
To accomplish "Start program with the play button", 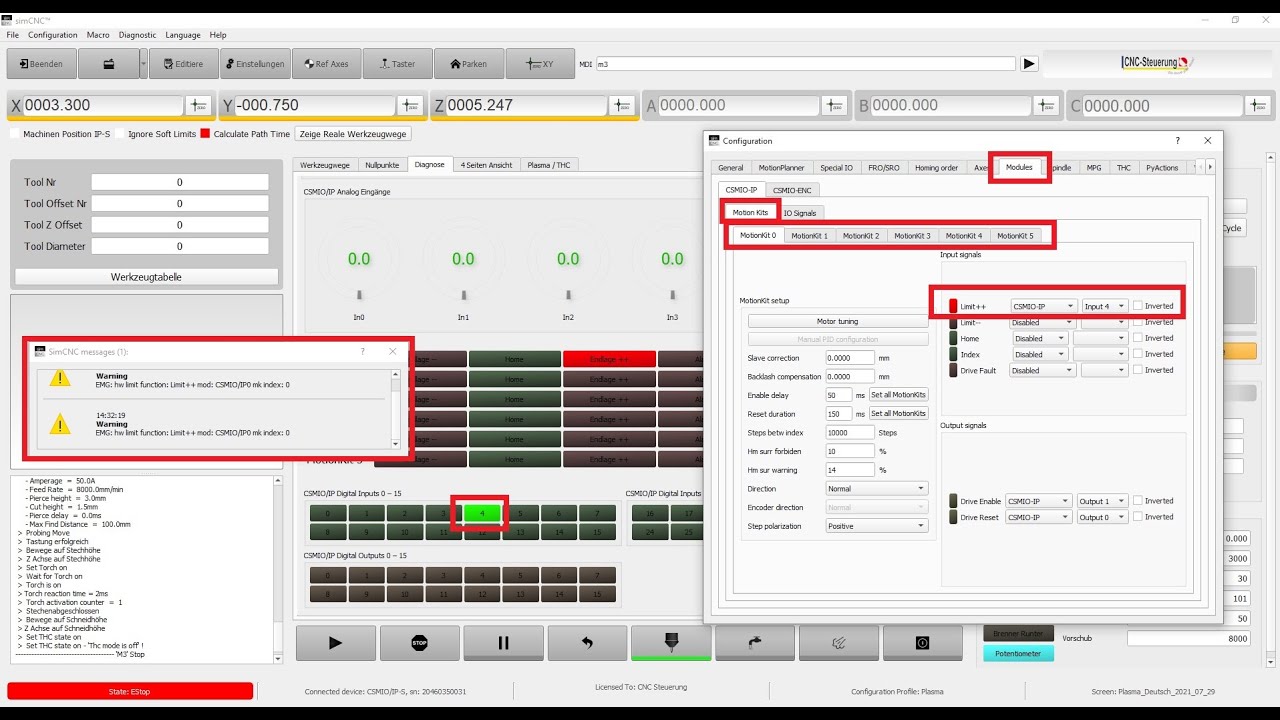I will coord(336,643).
